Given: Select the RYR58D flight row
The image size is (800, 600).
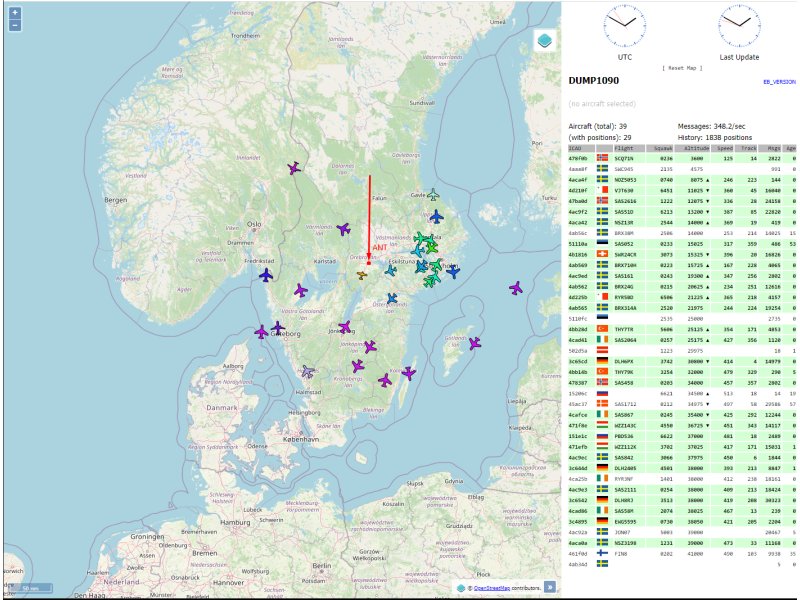Looking at the screenshot, I should coord(682,297).
